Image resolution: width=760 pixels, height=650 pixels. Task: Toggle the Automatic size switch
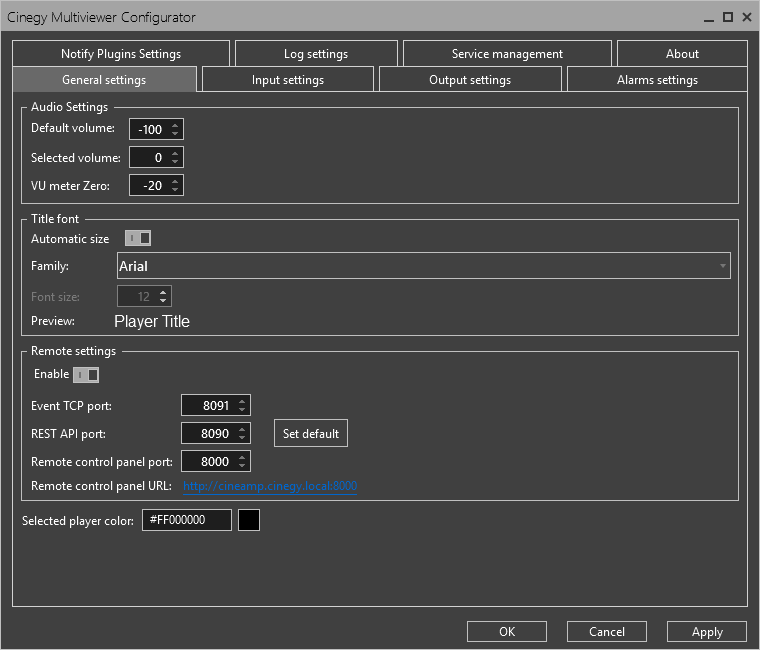pyautogui.click(x=138, y=238)
